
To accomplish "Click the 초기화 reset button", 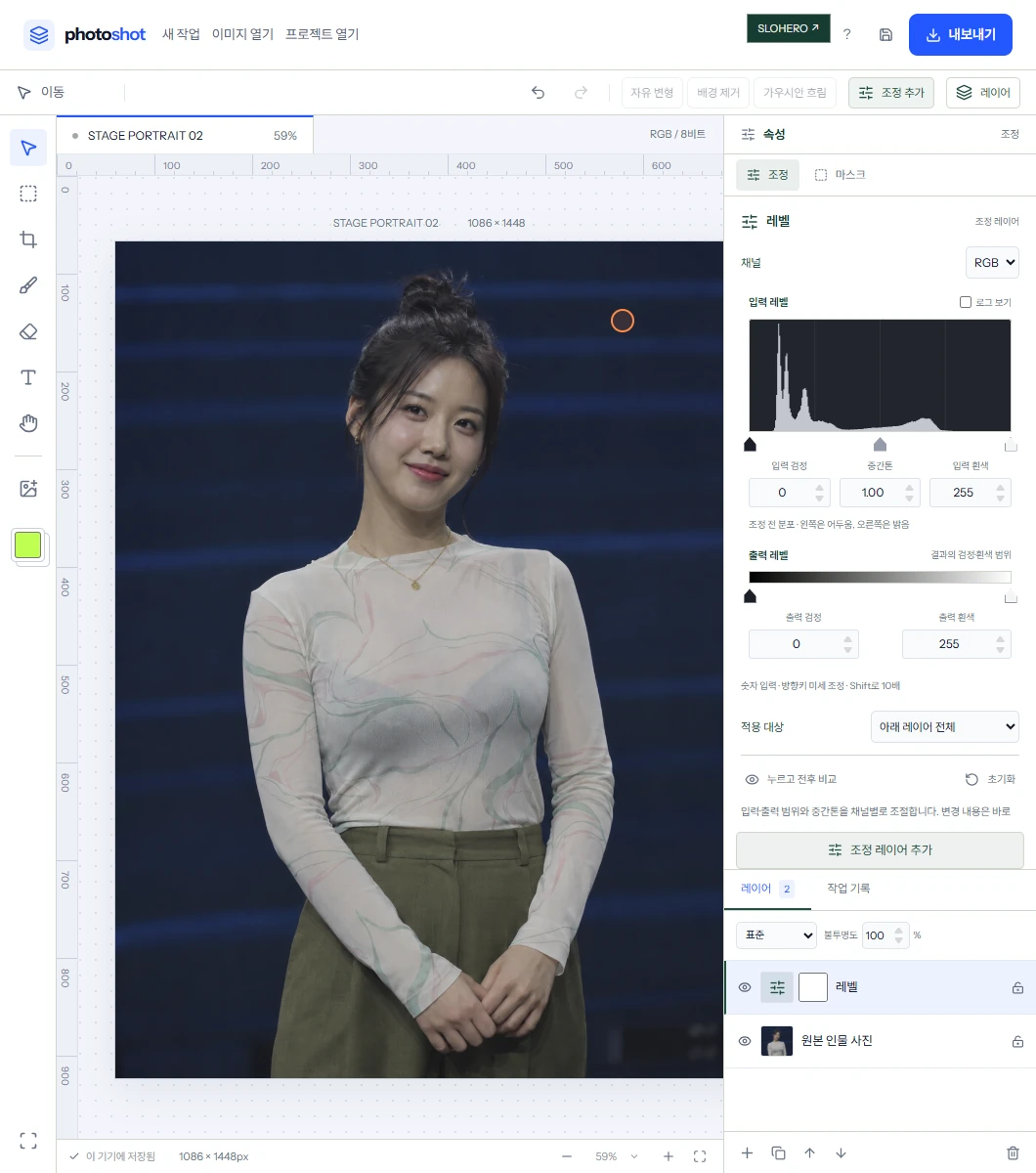I will pos(990,779).
